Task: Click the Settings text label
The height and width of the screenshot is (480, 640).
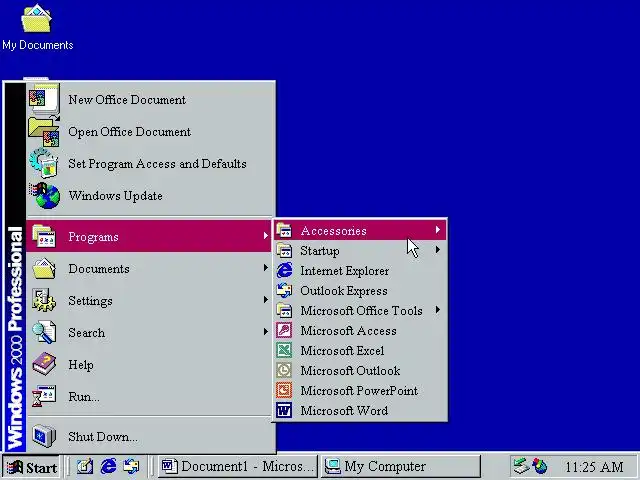Action: 90,301
